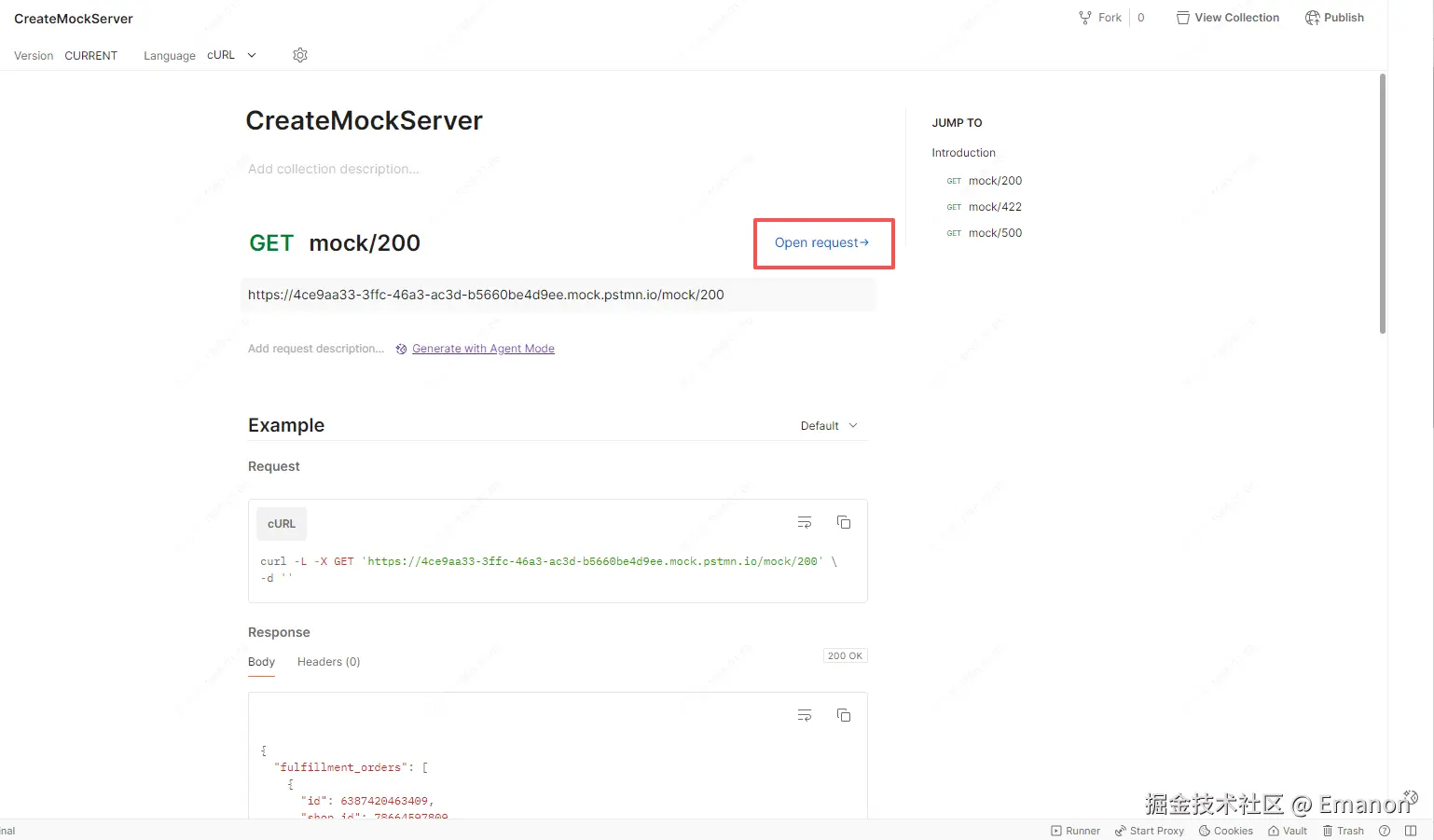Click the Agent Mode sparkle icon
The height and width of the screenshot is (840, 1434).
pos(401,349)
